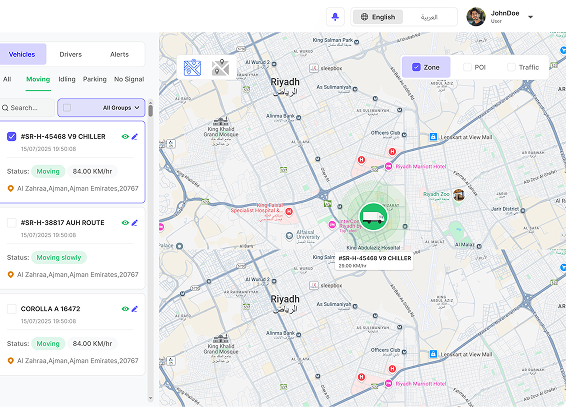Click the #SR-H-38817 AUH ROUTE title
Viewport: 566px width, 407px height.
pos(62,223)
